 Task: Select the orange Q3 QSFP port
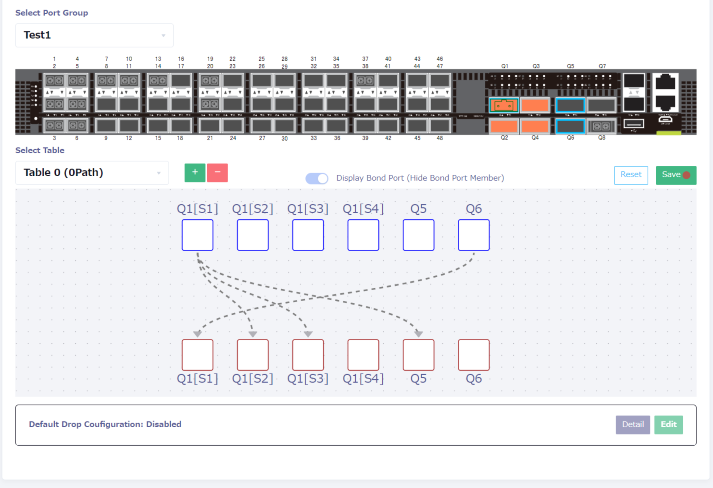click(x=535, y=106)
